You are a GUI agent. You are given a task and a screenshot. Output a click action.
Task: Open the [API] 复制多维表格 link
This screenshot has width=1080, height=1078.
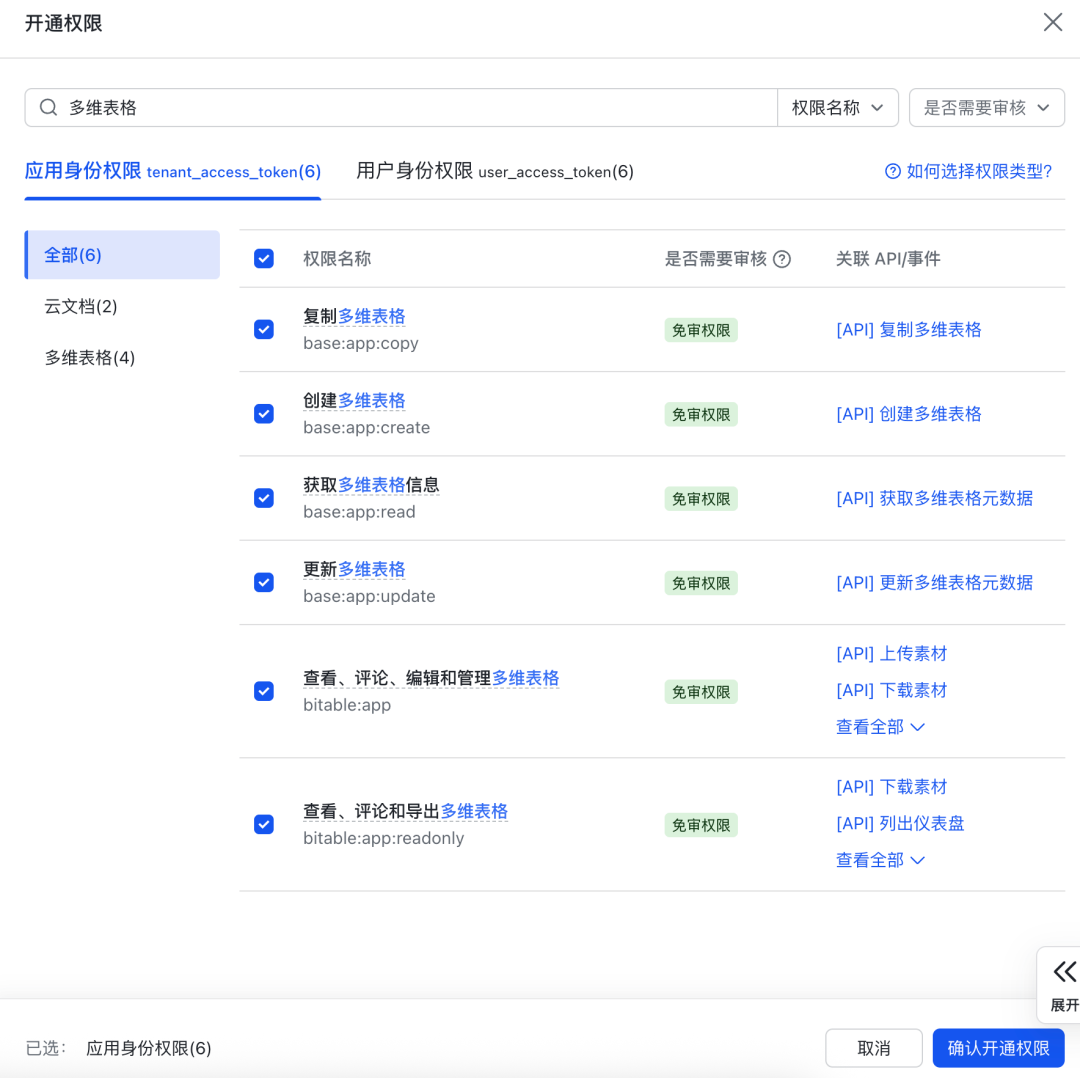(x=908, y=329)
